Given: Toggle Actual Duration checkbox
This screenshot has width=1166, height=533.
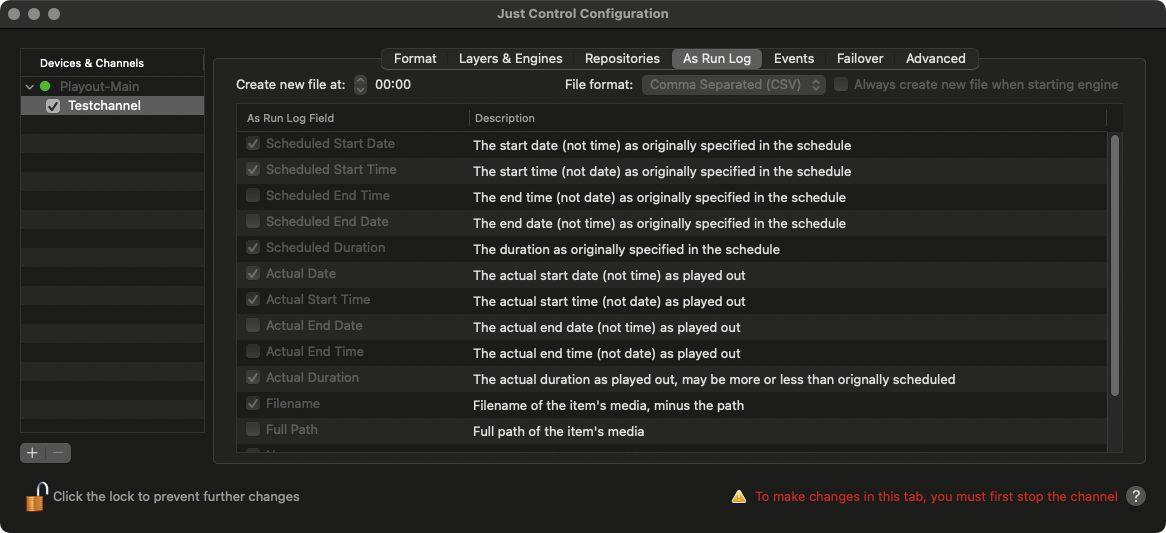Looking at the screenshot, I should (x=253, y=378).
